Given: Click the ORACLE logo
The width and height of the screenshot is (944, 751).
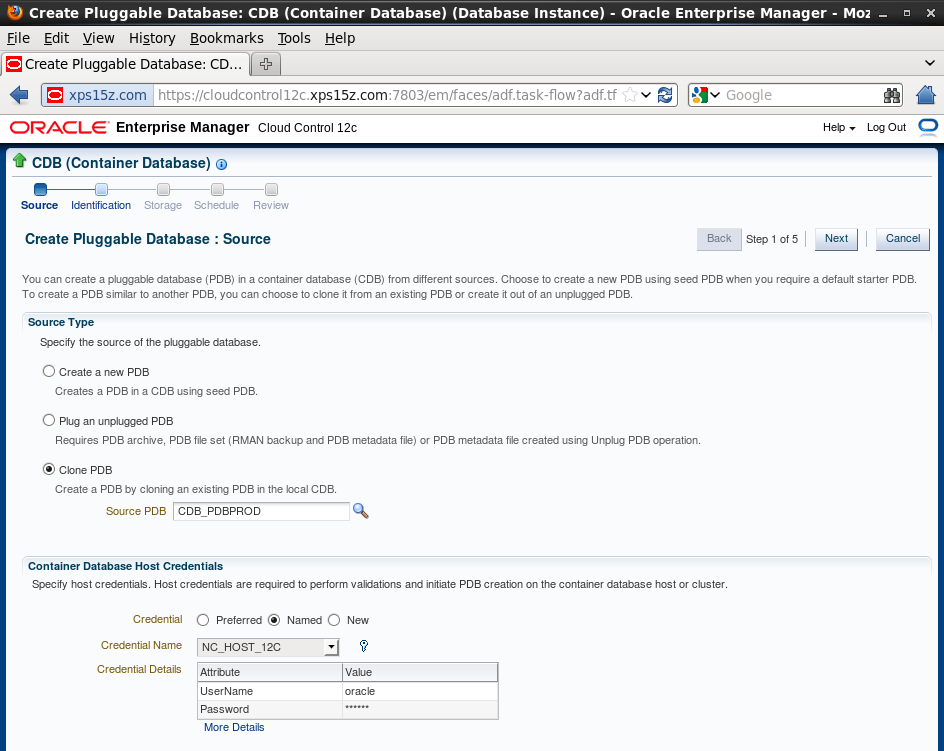Looking at the screenshot, I should coord(59,128).
